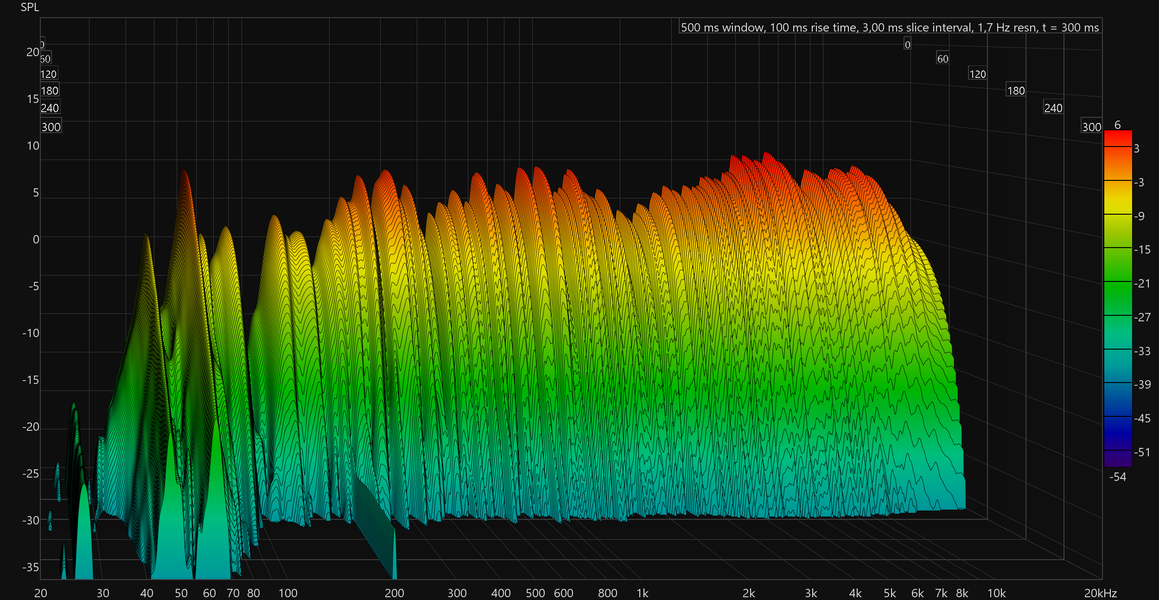Click the rainbow color scale legend bar
This screenshot has height=600, width=1159.
coord(1117,299)
